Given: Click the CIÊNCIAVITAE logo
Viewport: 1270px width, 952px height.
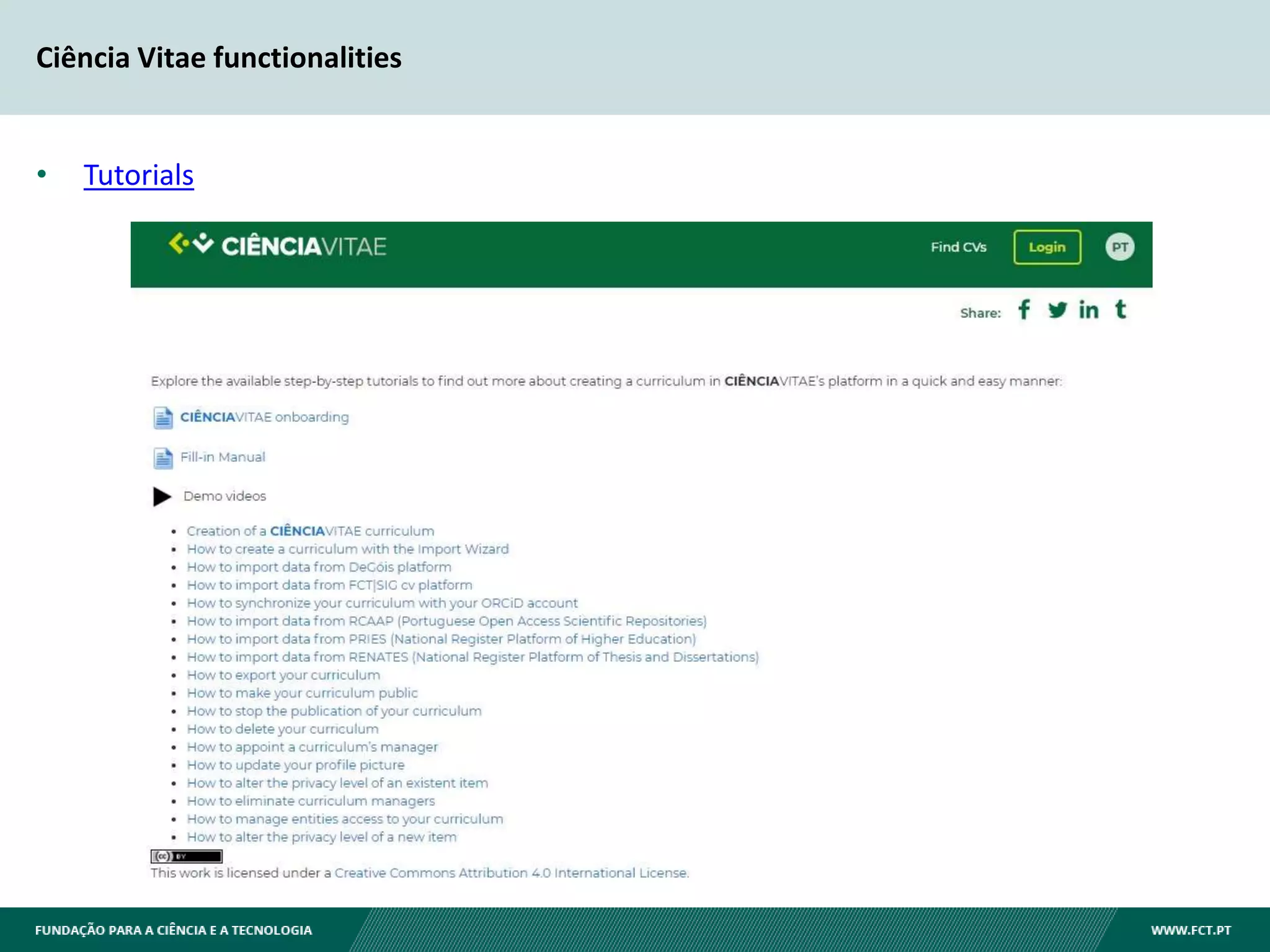Looking at the screenshot, I should pyautogui.click(x=277, y=245).
